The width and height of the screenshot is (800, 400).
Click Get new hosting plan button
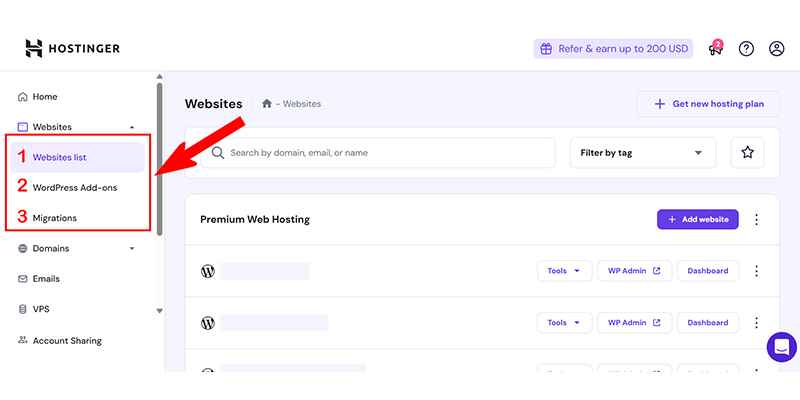pyautogui.click(x=709, y=104)
